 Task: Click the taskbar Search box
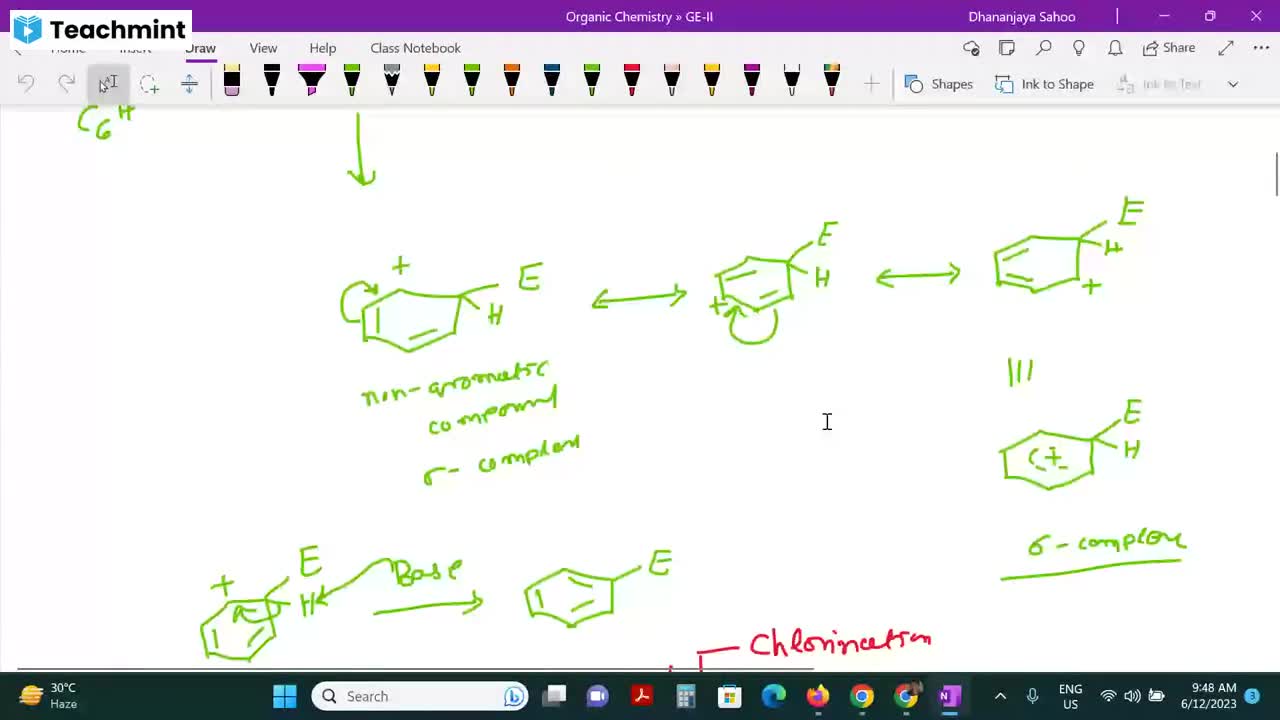(419, 696)
